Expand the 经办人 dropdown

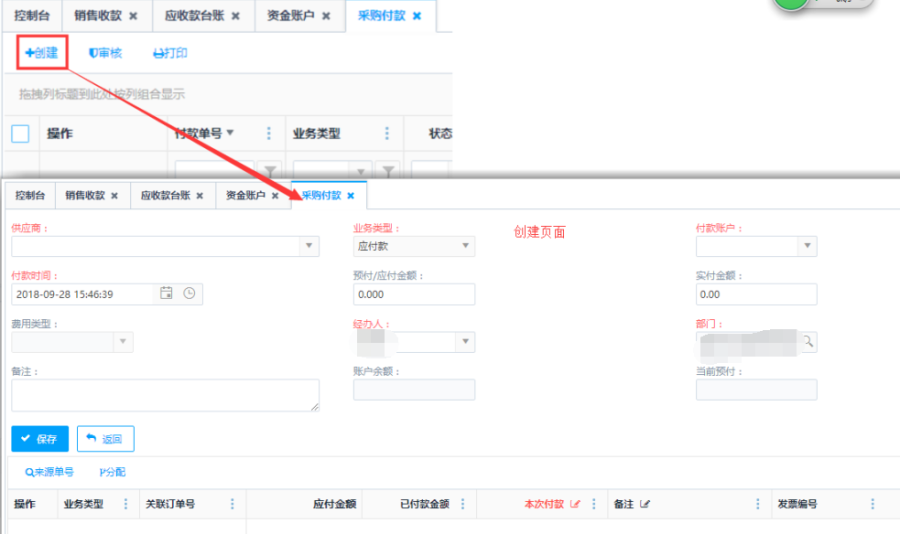coord(465,342)
